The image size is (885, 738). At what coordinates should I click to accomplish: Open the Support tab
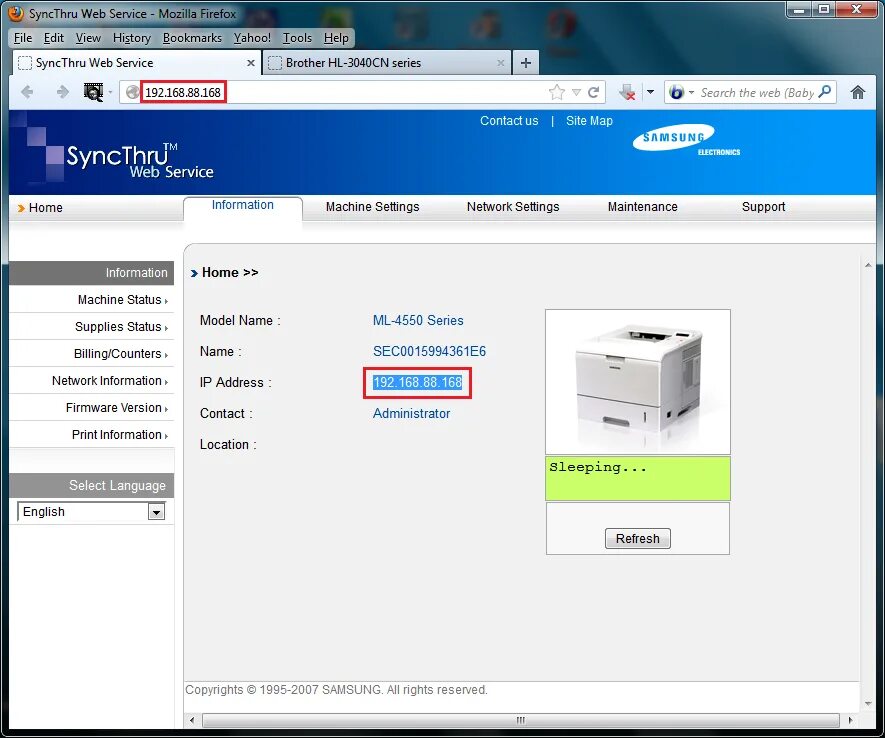763,207
